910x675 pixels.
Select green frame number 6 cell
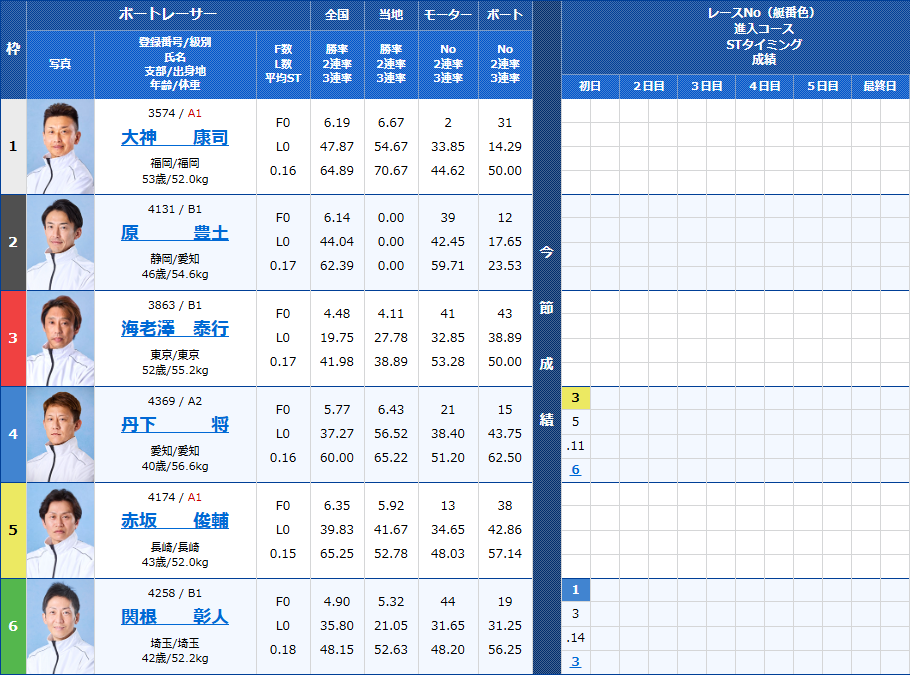[13, 626]
